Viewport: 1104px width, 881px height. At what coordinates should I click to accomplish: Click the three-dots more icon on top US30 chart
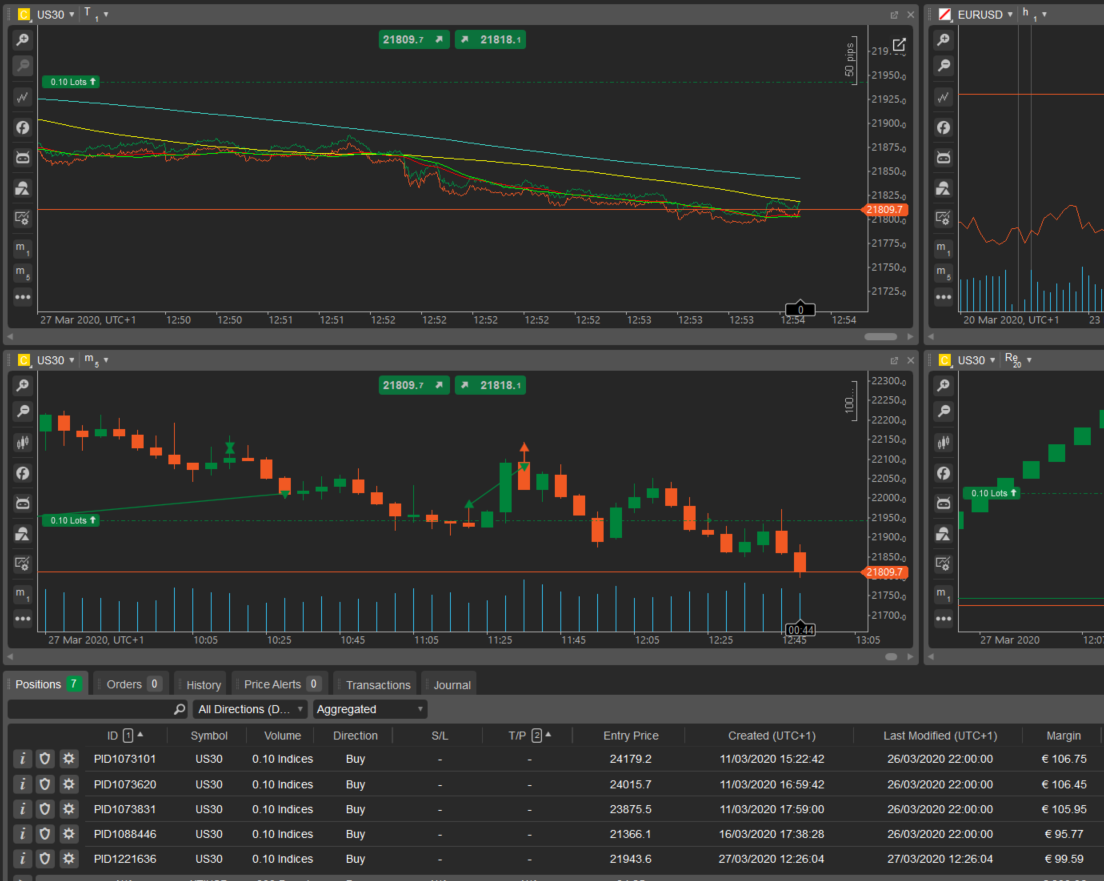pos(23,297)
